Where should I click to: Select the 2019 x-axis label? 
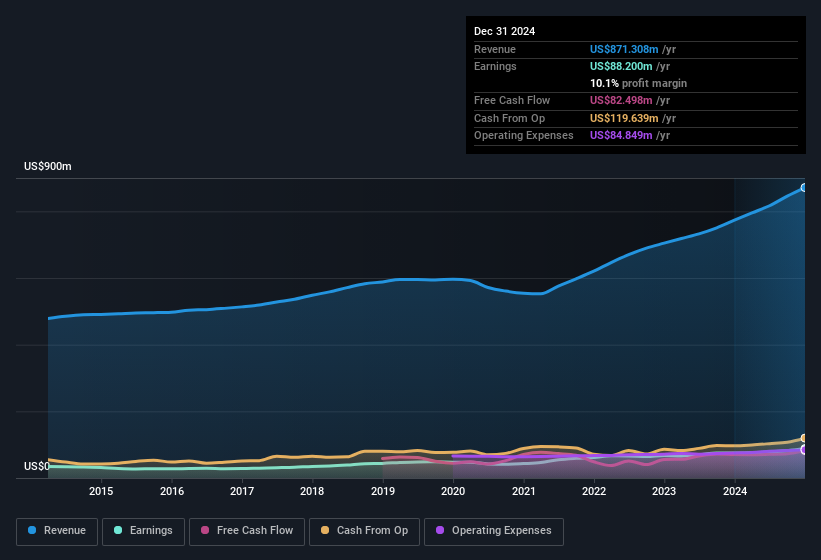click(x=383, y=491)
